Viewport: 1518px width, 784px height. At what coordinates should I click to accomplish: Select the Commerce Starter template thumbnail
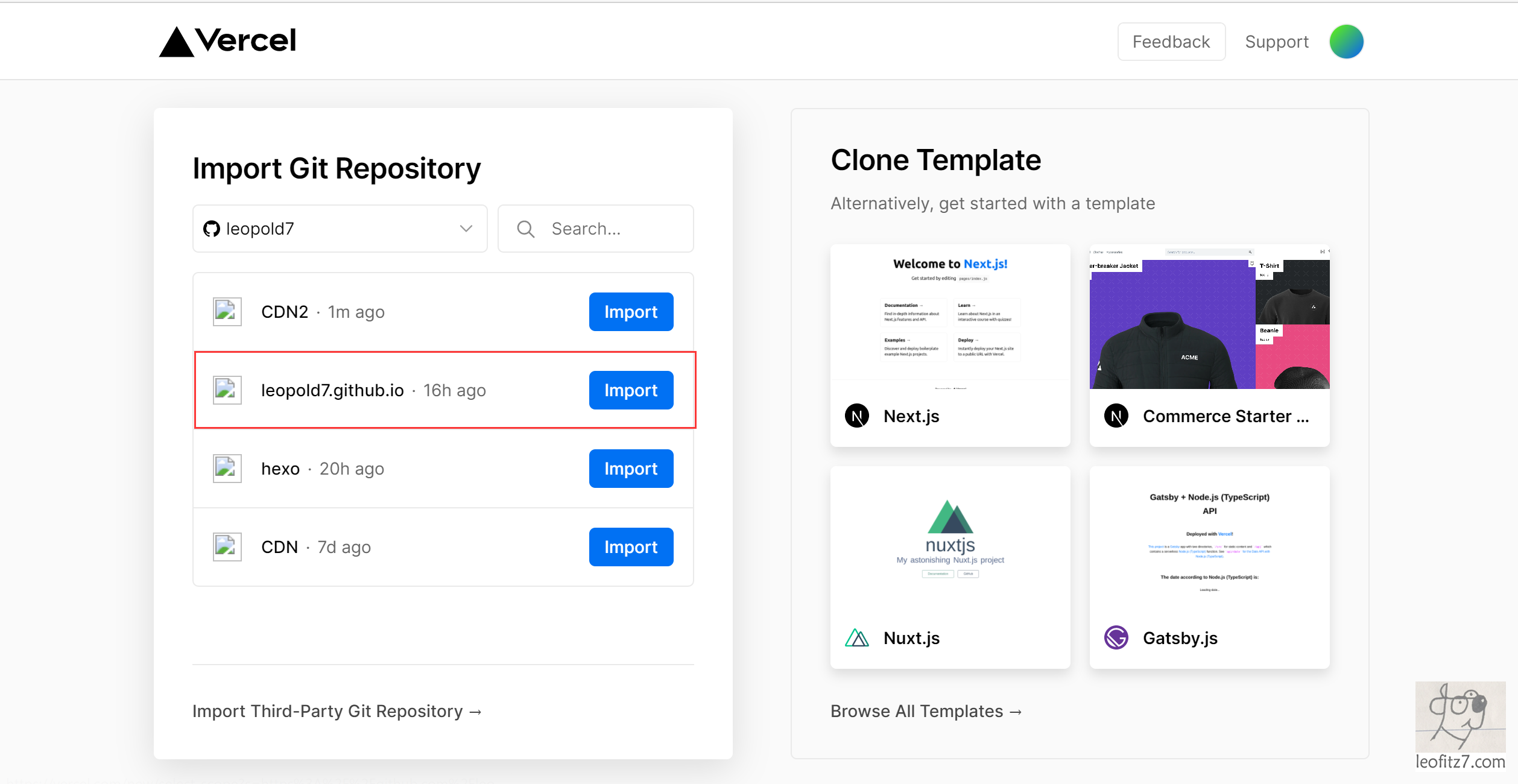[x=1209, y=317]
